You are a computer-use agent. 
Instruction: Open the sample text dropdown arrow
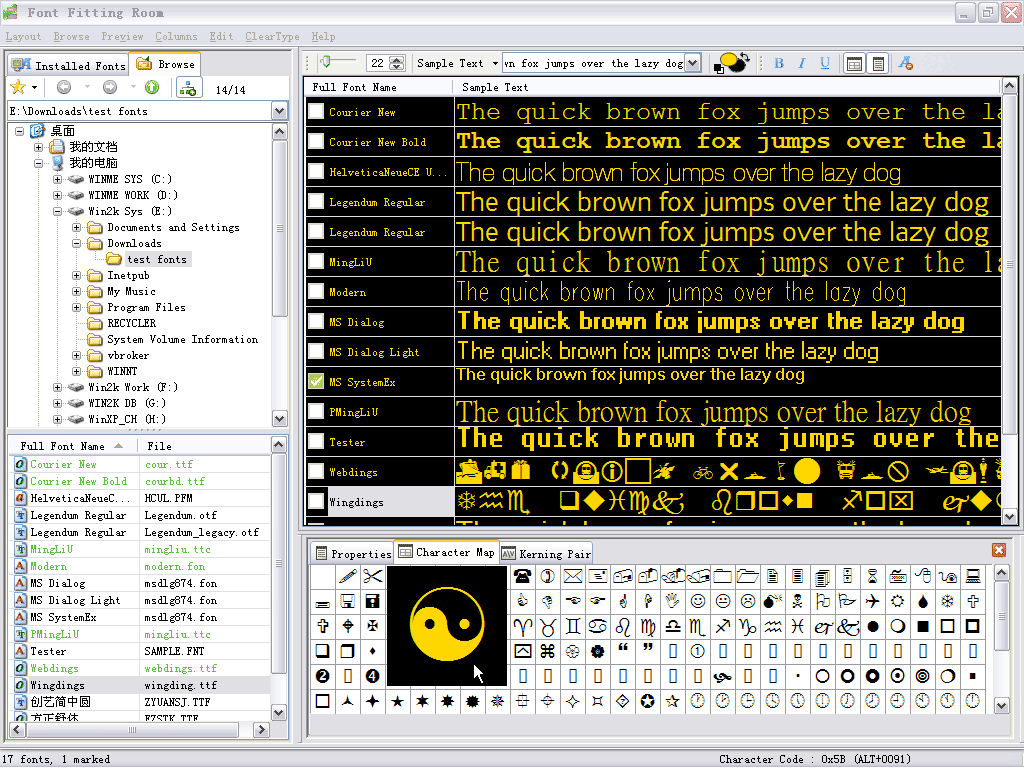point(692,63)
